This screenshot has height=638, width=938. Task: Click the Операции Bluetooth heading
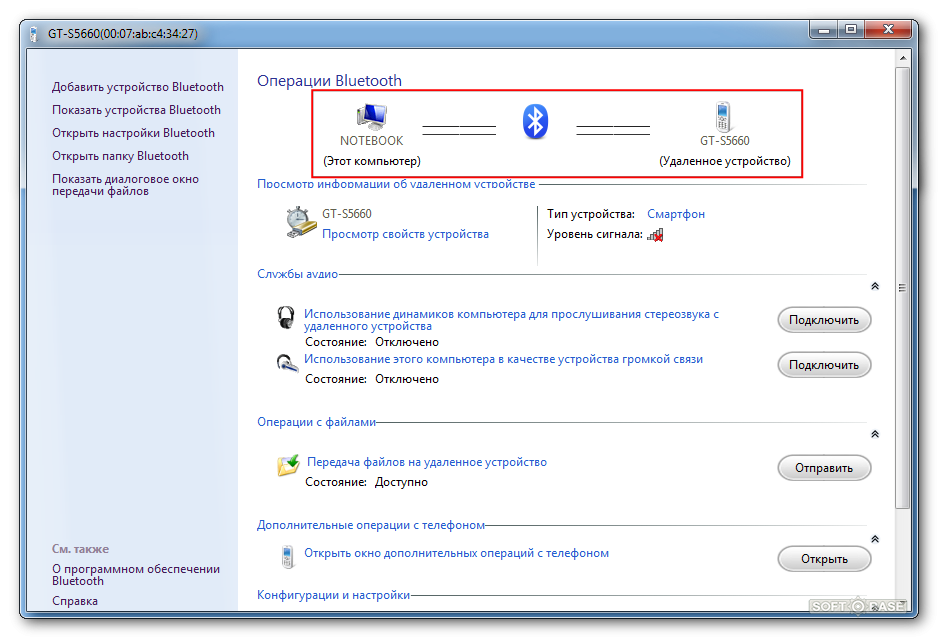330,81
